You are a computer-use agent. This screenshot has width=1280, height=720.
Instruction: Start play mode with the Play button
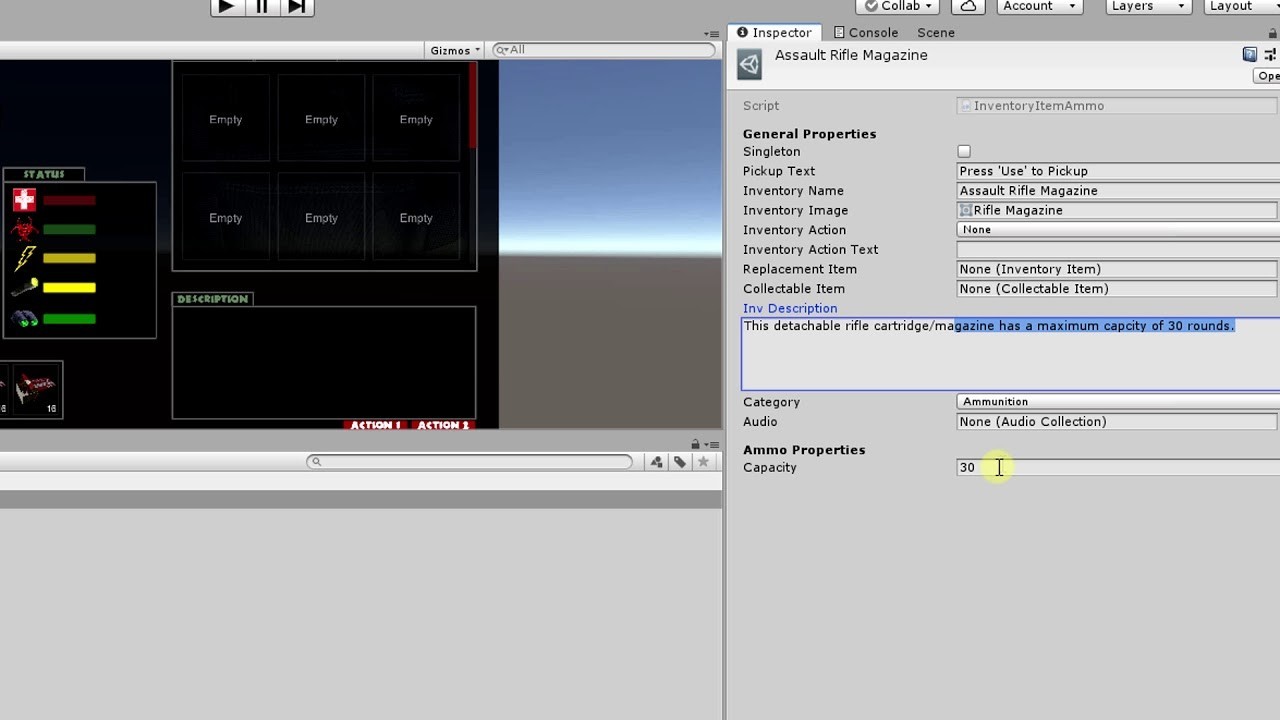[227, 7]
